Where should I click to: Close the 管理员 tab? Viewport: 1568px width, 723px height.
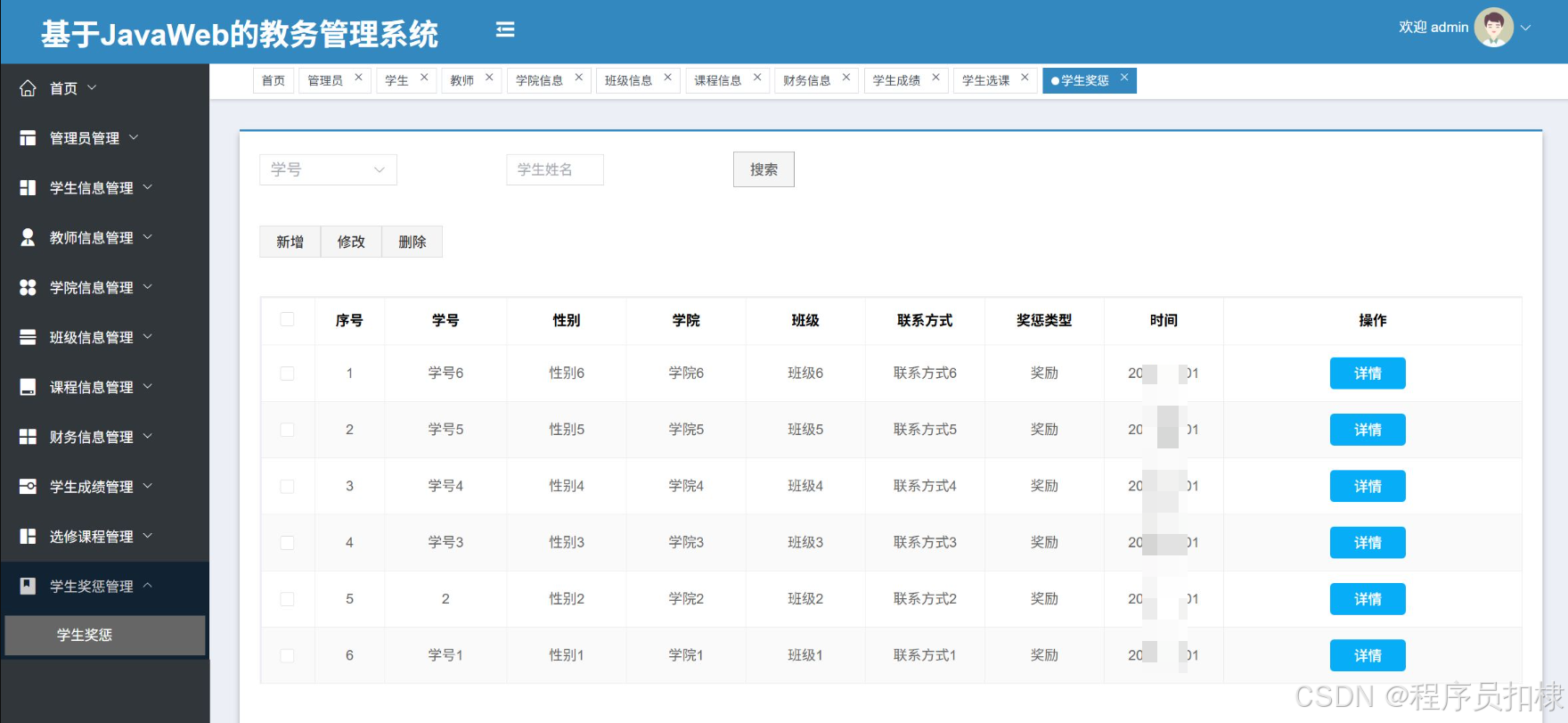click(x=358, y=78)
